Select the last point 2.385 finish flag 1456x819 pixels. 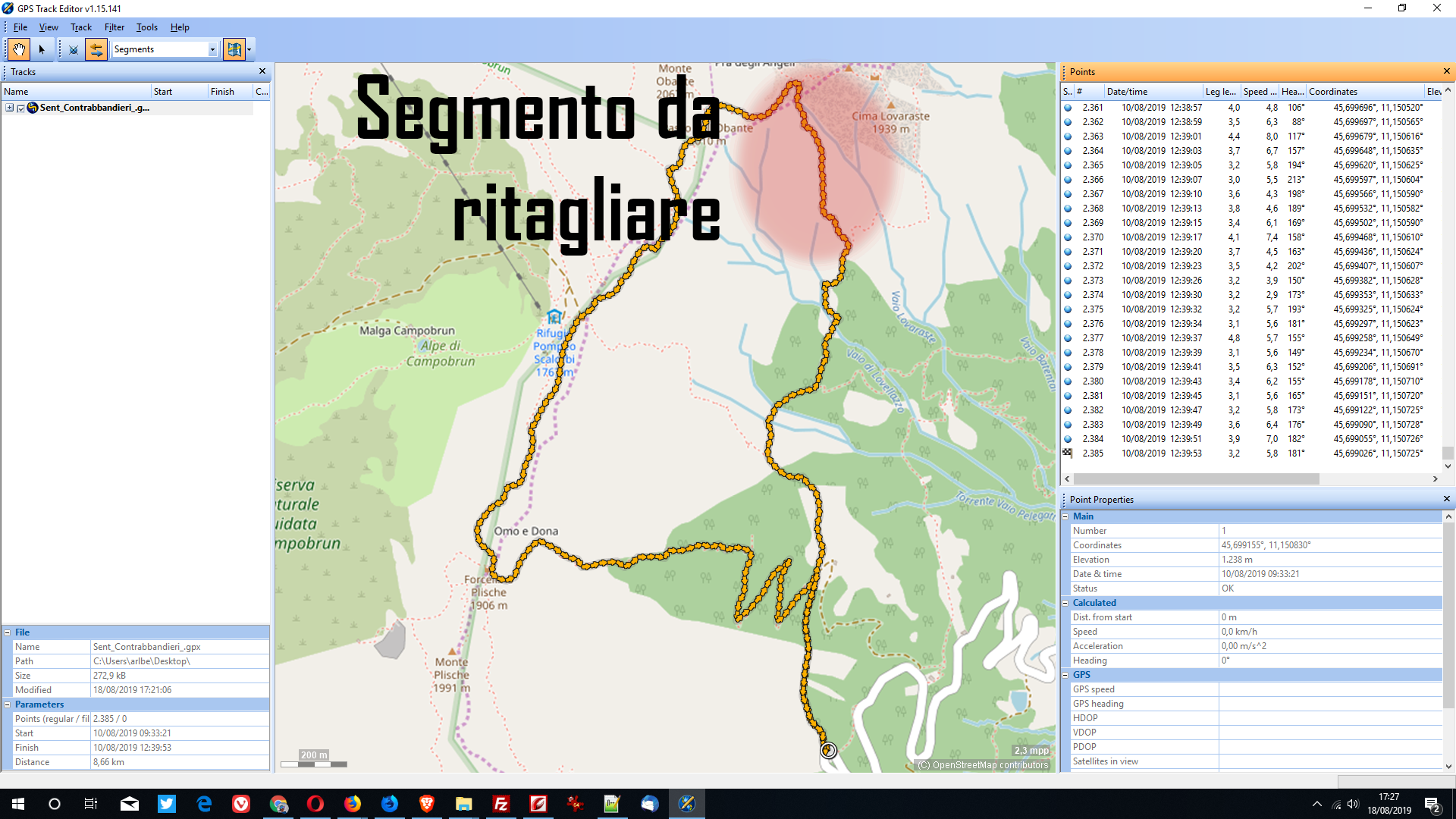pyautogui.click(x=1068, y=453)
